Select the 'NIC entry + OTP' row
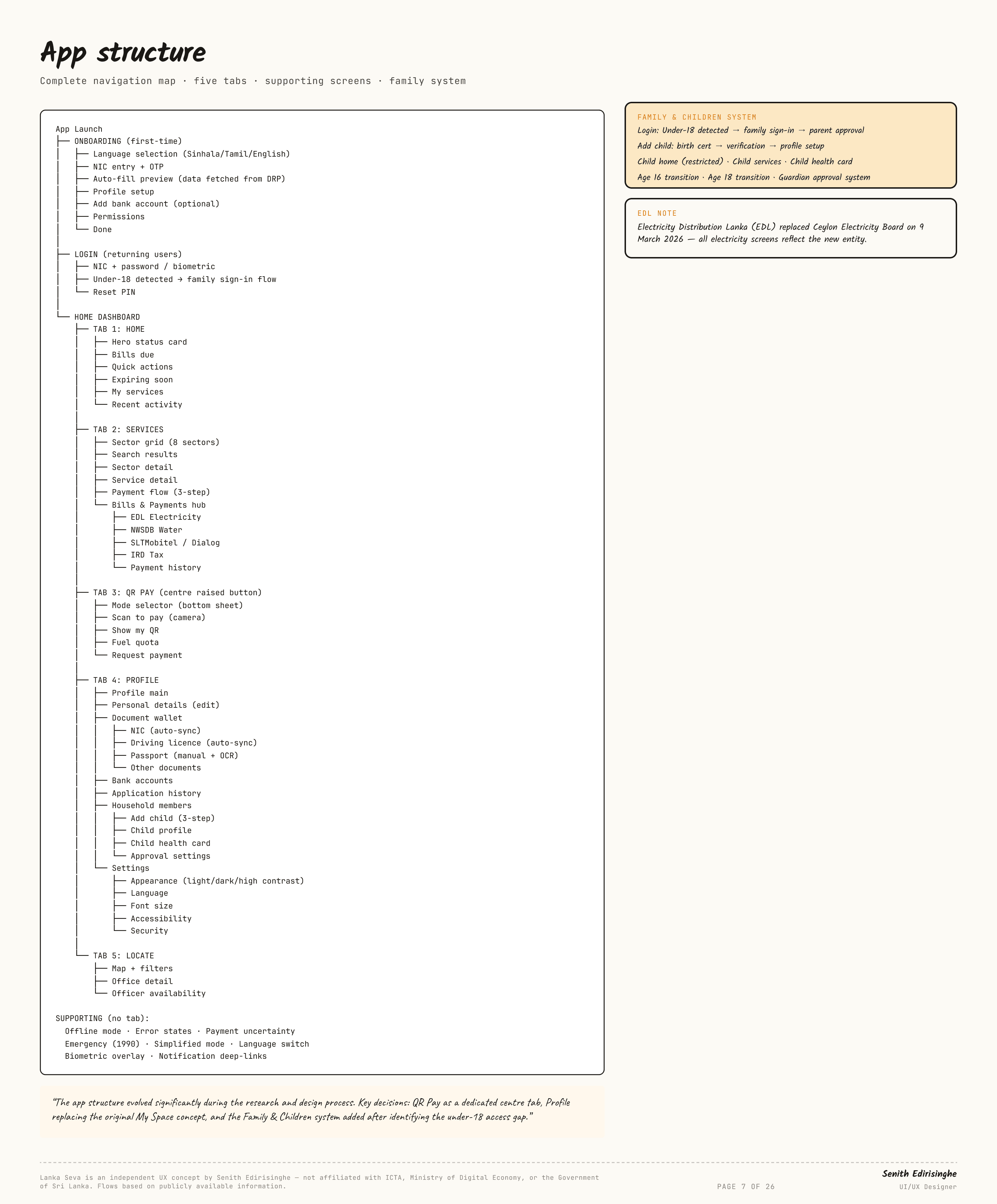The image size is (997, 1204). point(129,166)
